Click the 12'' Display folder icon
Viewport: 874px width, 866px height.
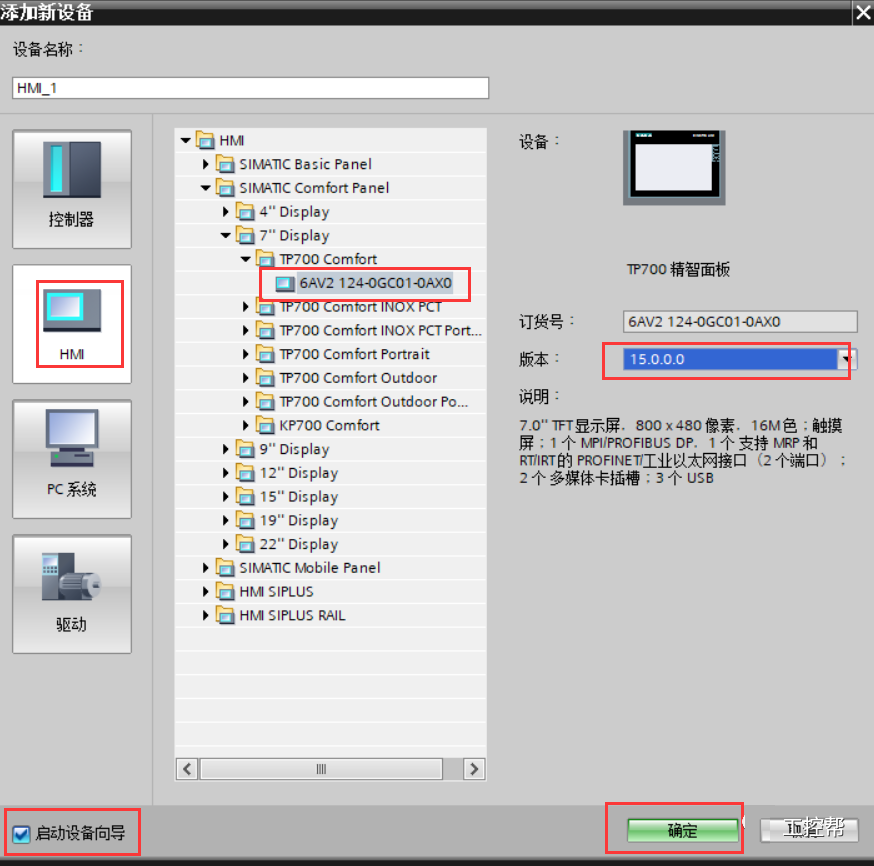245,473
